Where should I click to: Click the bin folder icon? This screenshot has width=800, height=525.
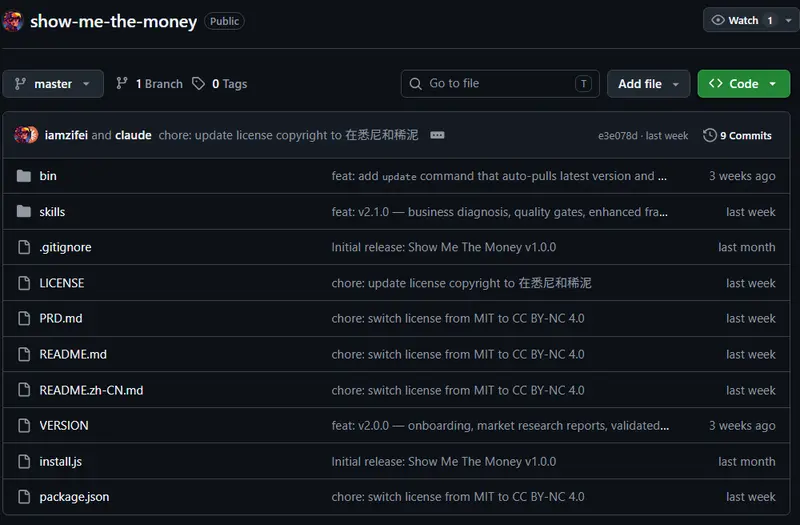[x=23, y=176]
